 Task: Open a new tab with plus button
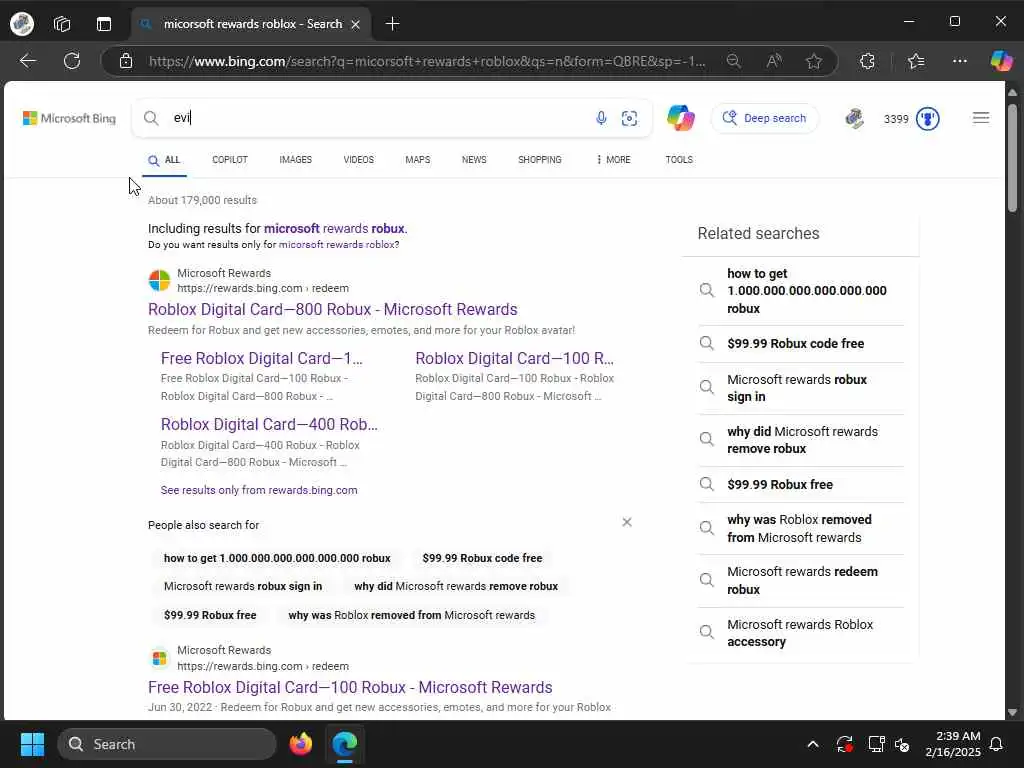coord(392,24)
